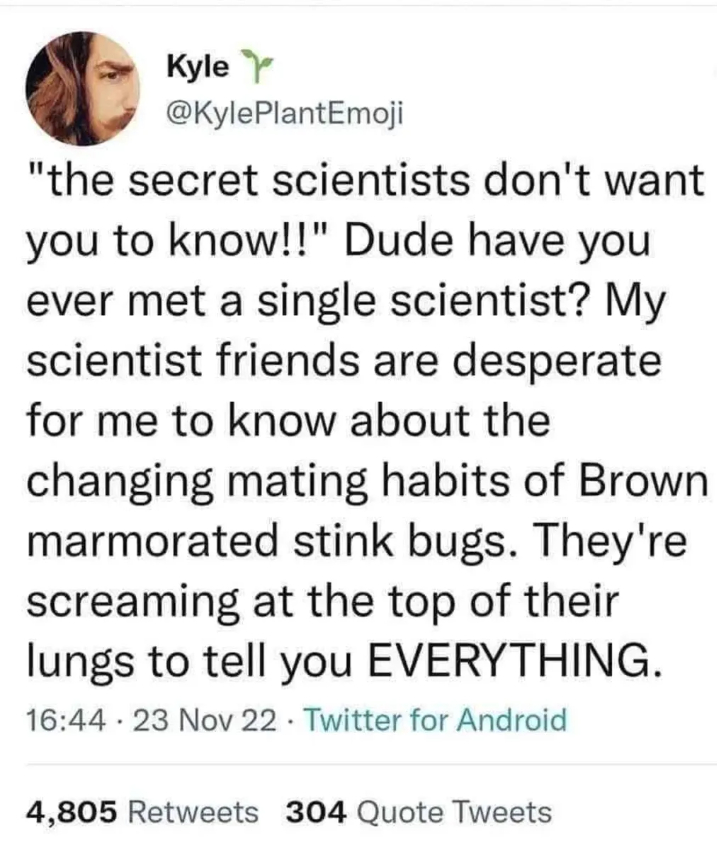The image size is (718, 844).
Task: Click the word EVERYTHING in the tweet
Action: click(515, 662)
